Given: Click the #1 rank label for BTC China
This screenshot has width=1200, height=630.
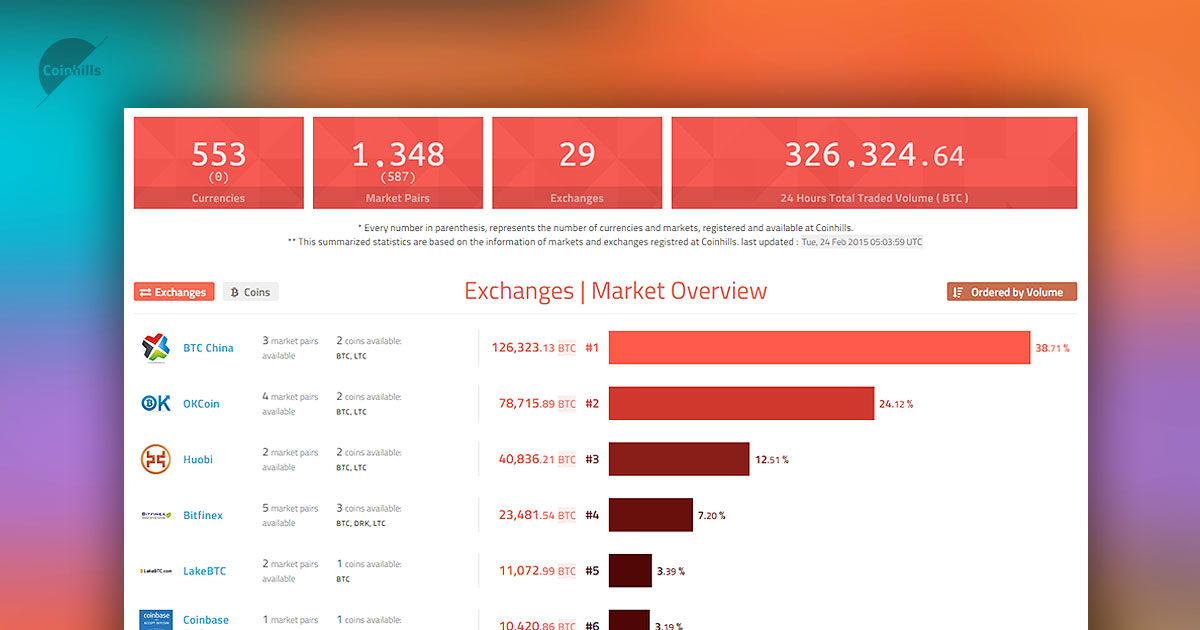Looking at the screenshot, I should pyautogui.click(x=592, y=348).
